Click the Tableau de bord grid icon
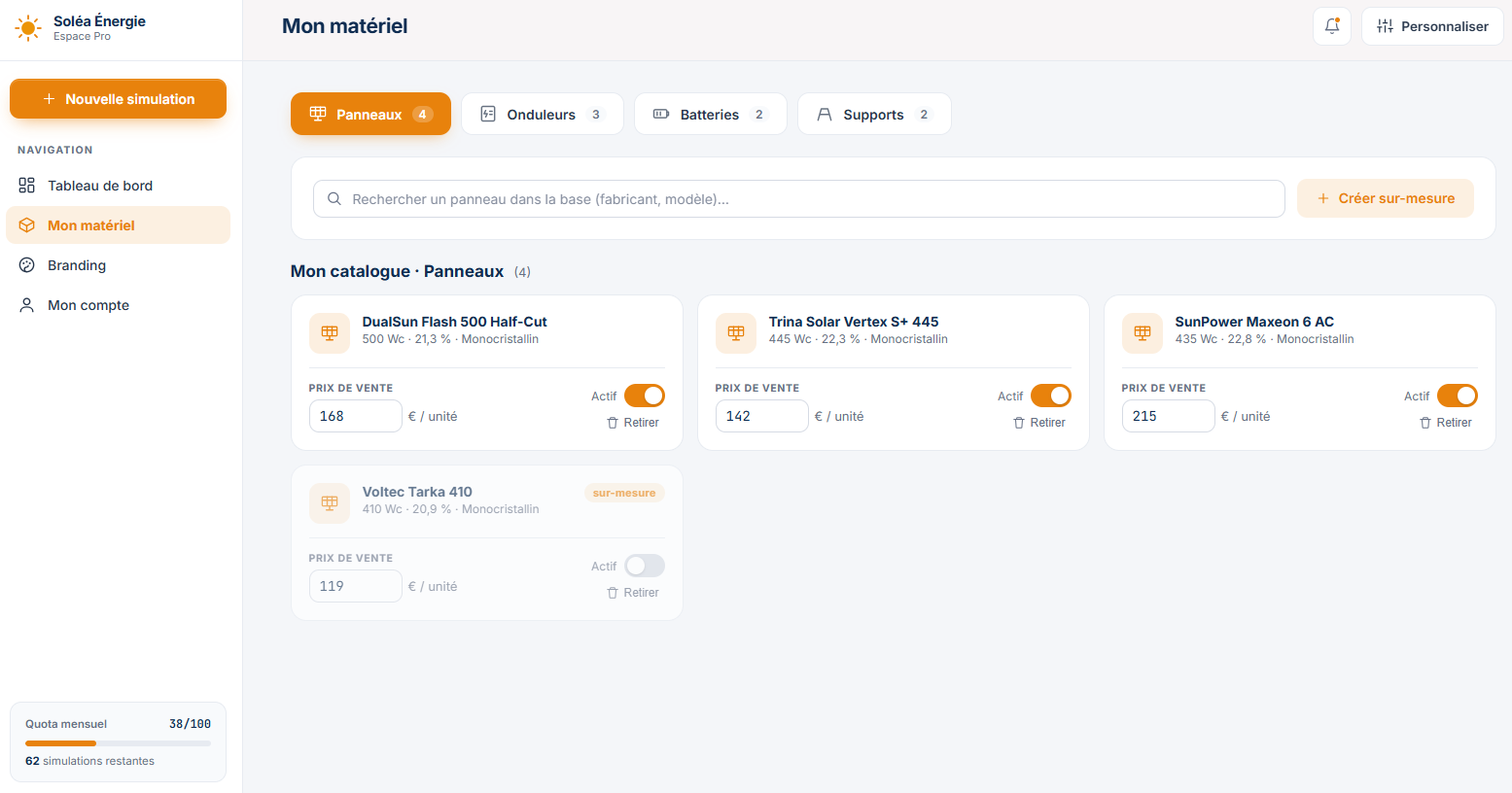This screenshot has height=793, width=1512. click(x=27, y=186)
